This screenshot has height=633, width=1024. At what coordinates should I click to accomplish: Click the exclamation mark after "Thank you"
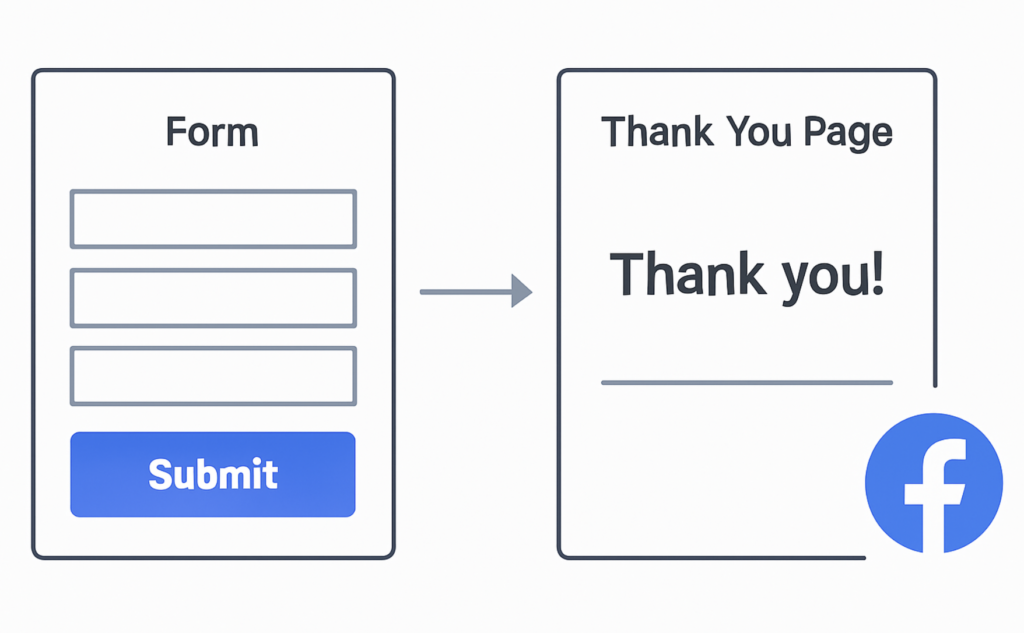click(878, 272)
